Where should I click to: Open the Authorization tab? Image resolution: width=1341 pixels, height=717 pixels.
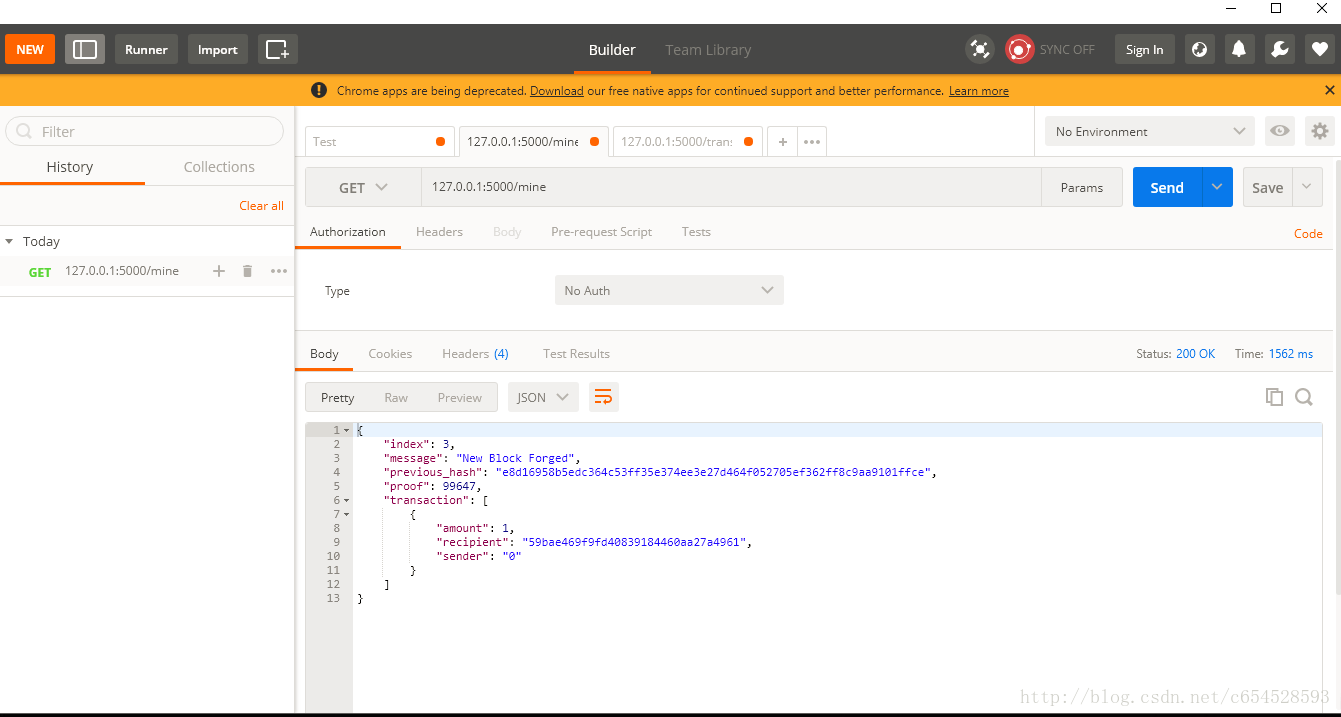tap(347, 232)
